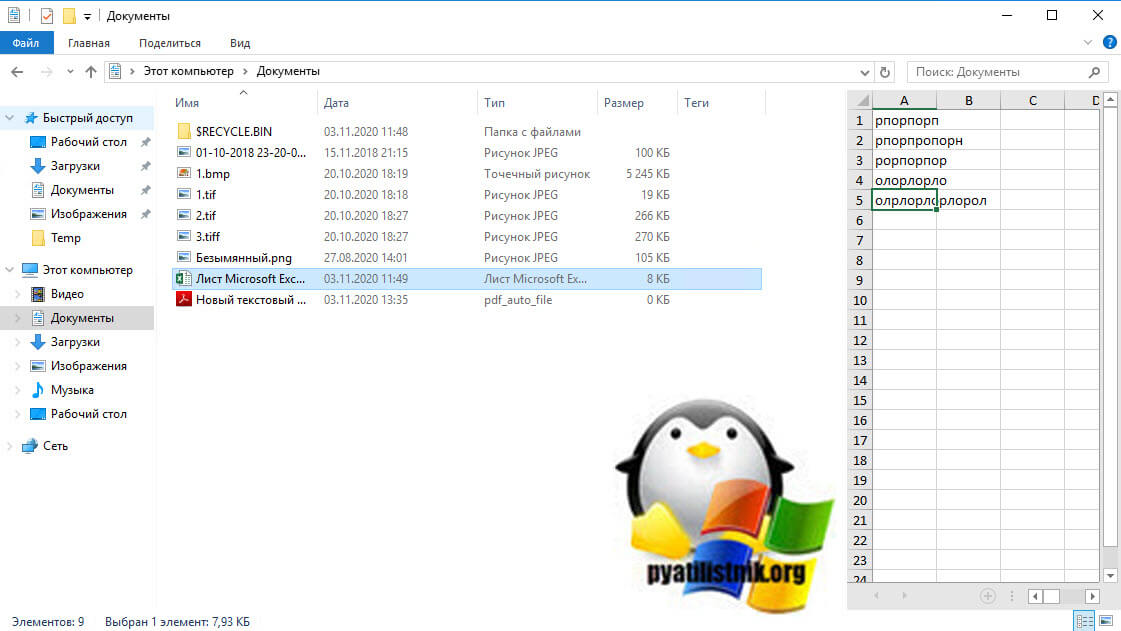Select the Лист Microsoft Excel file icon
This screenshot has height=631, width=1121.
click(x=184, y=279)
